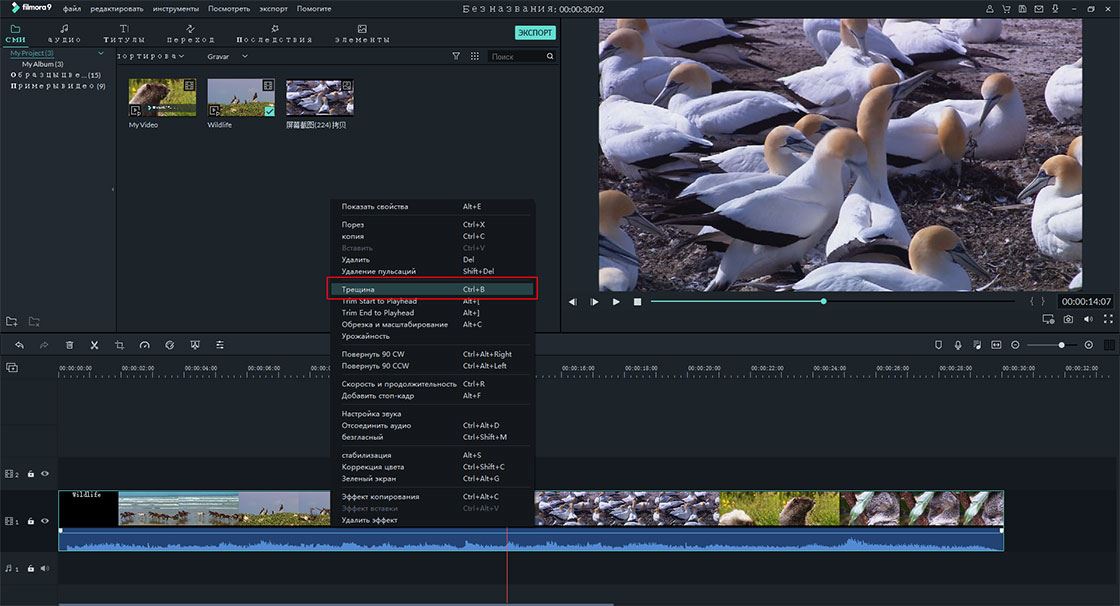Open the shopping cart icon in title bar
This screenshot has height=606, width=1120.
pos(1006,9)
